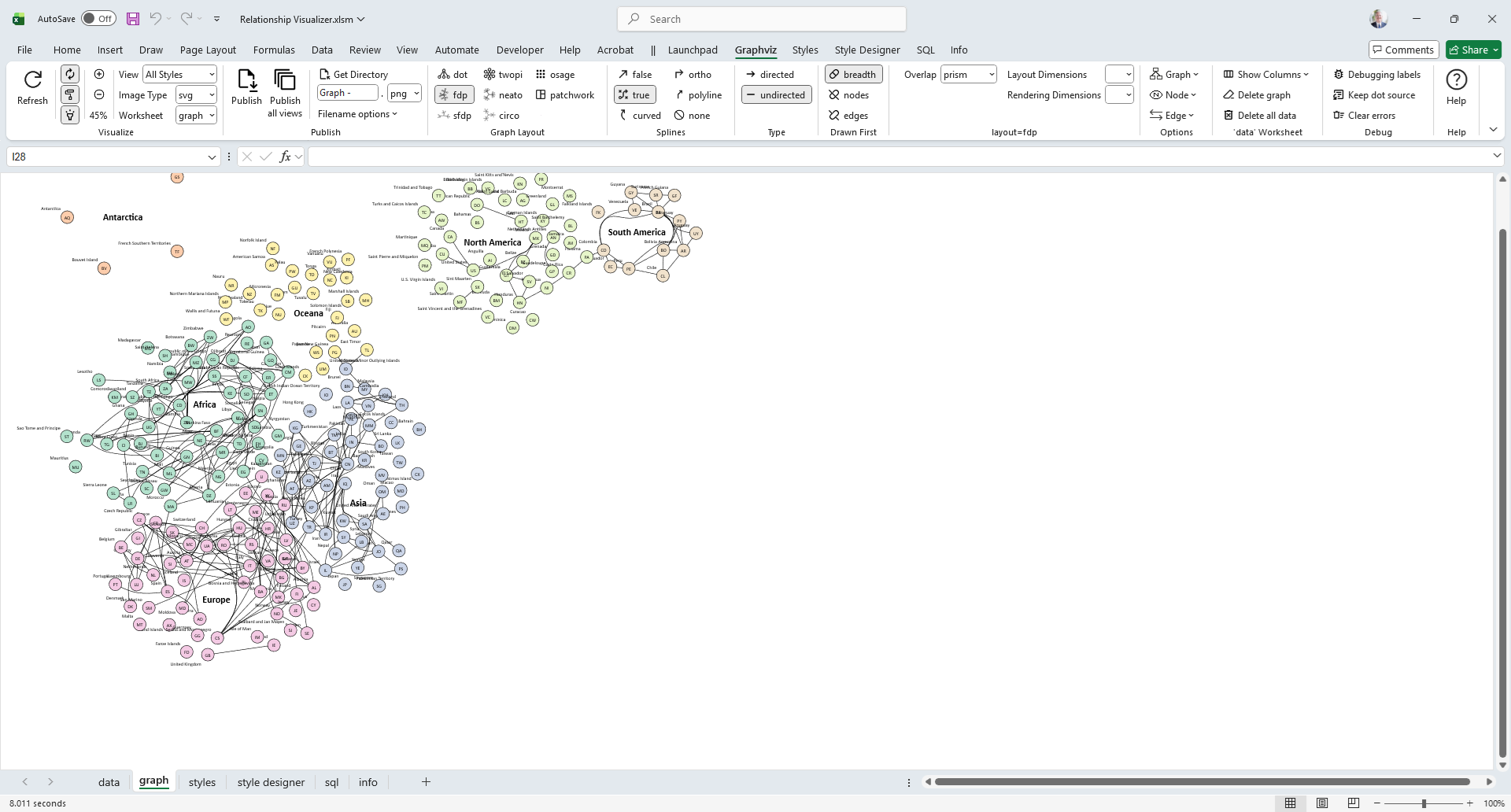The height and width of the screenshot is (812, 1511).
Task: Click the Refresh graph icon
Action: pos(32,80)
